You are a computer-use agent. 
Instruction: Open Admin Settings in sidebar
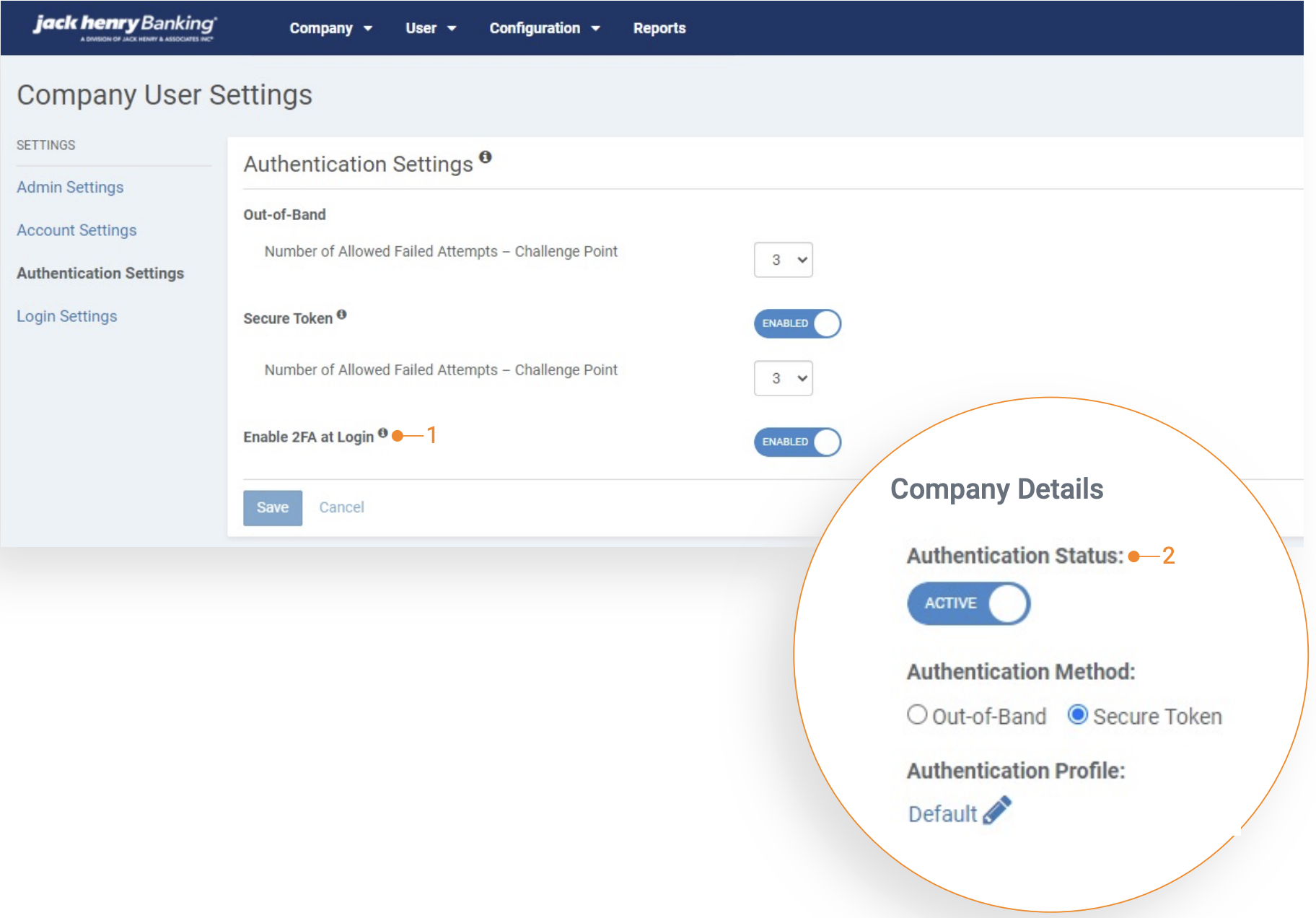(70, 187)
